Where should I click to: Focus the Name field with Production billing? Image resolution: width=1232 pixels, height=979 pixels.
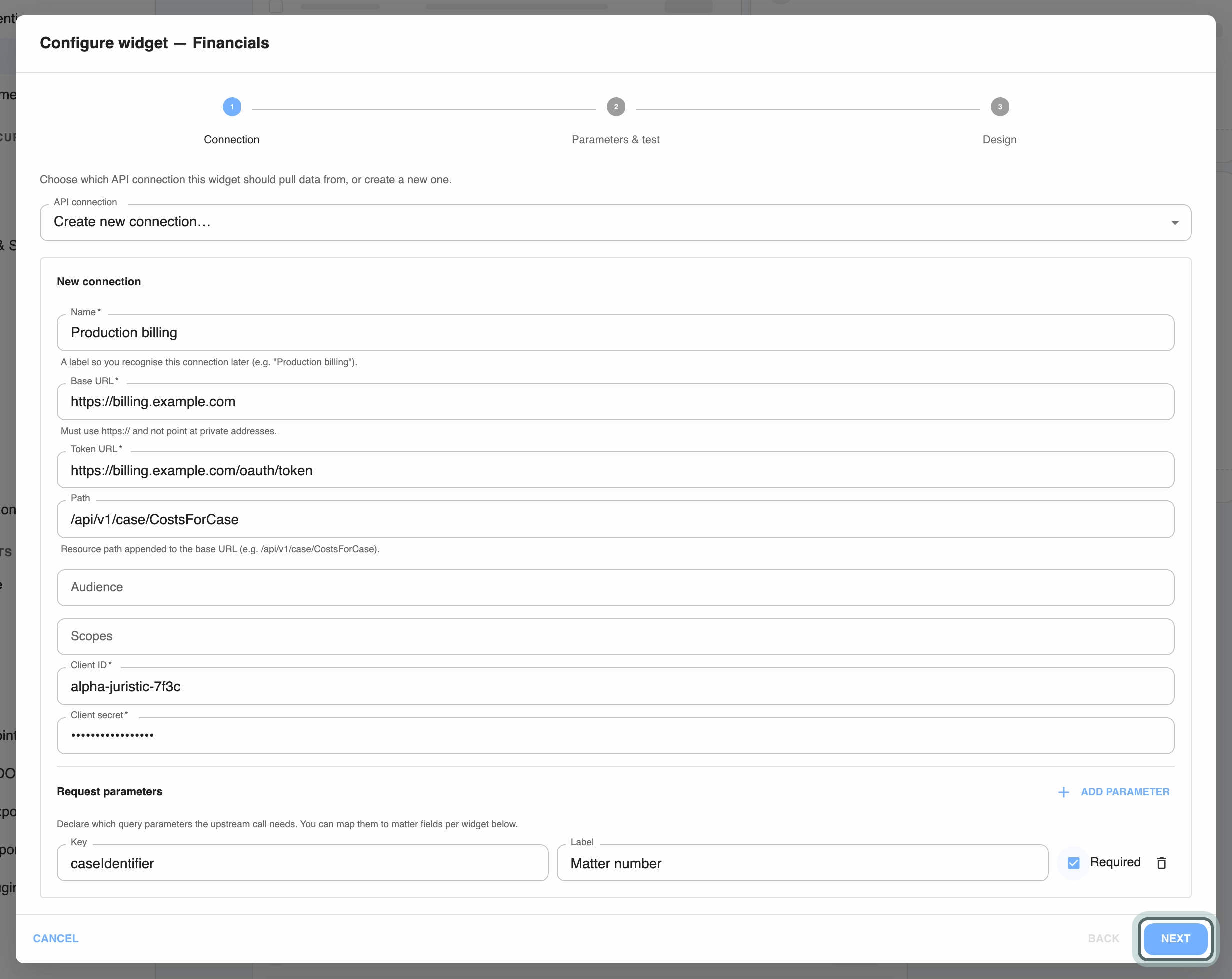(x=615, y=333)
